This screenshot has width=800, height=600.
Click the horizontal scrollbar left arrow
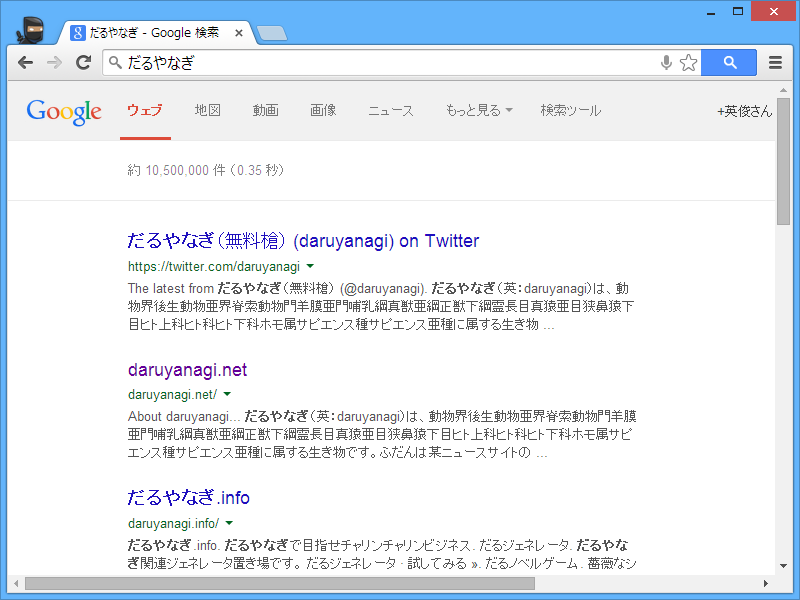[16, 583]
